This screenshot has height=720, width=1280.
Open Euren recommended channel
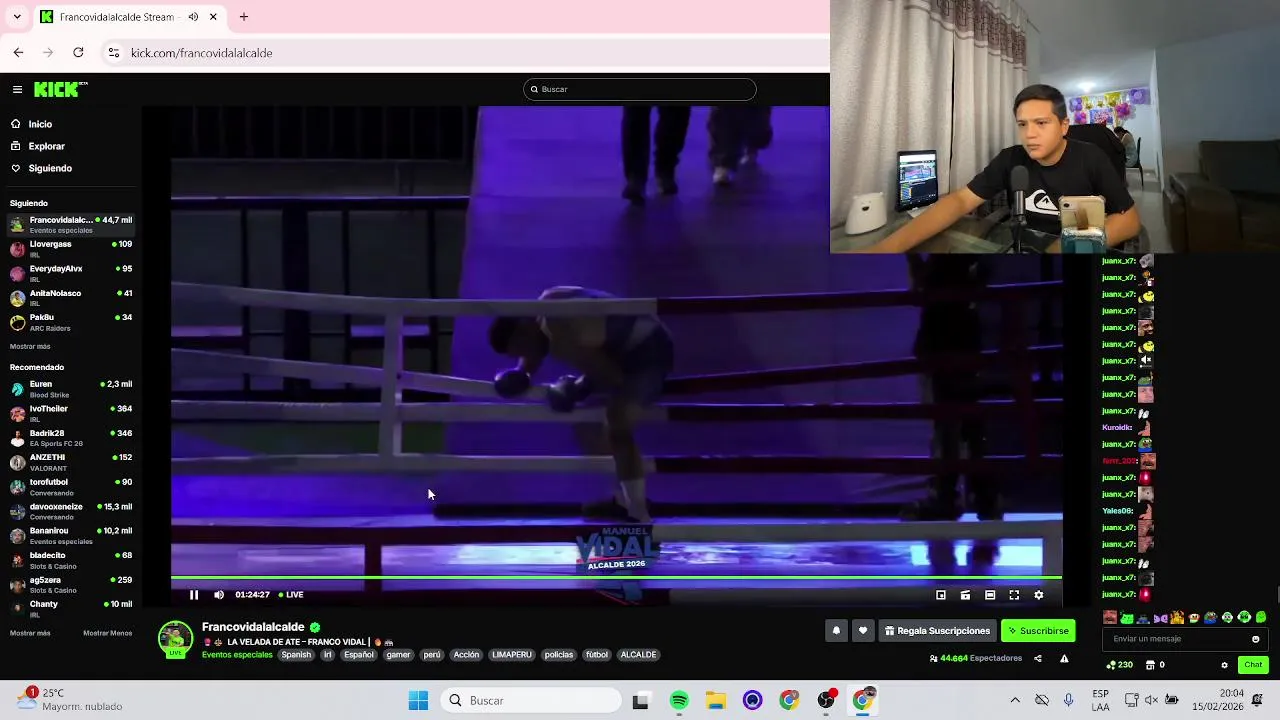(x=70, y=389)
